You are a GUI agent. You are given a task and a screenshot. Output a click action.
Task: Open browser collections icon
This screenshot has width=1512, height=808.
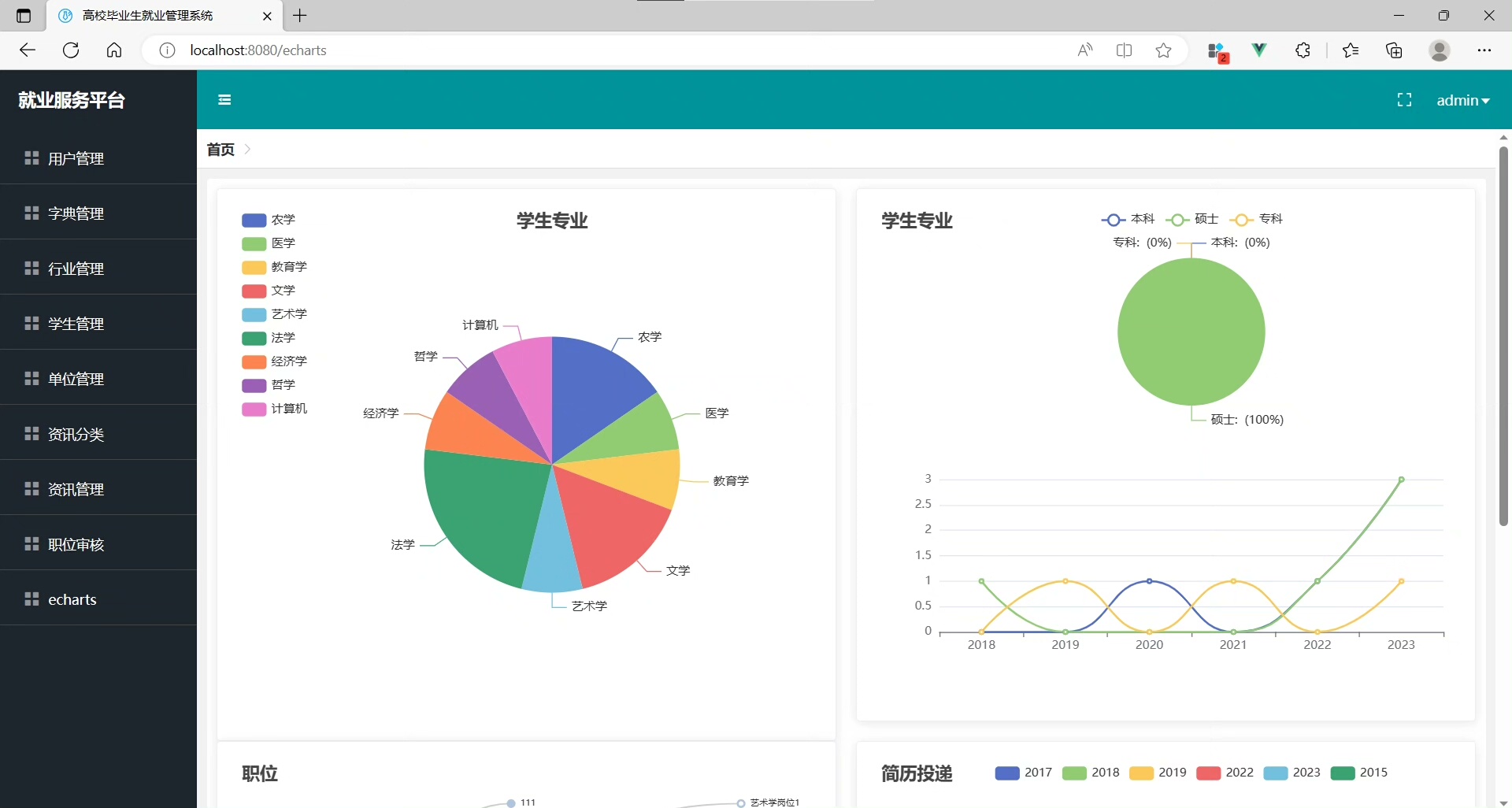(x=1394, y=50)
